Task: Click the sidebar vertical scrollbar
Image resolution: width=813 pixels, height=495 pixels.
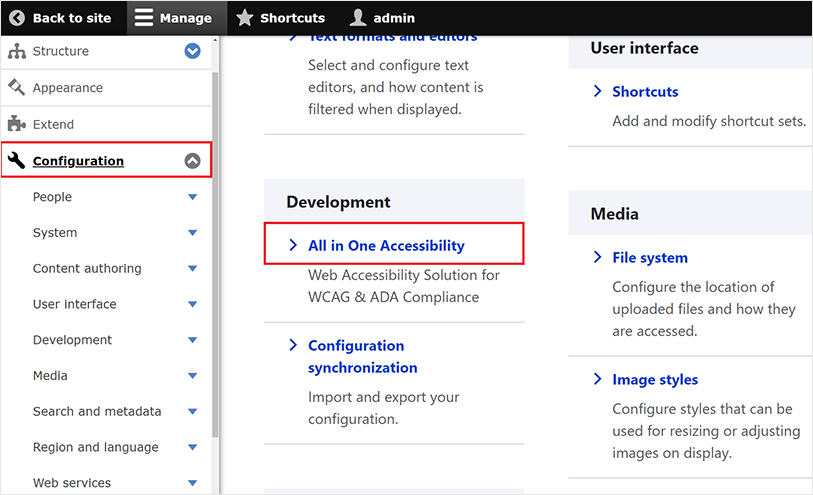Action: click(215, 254)
